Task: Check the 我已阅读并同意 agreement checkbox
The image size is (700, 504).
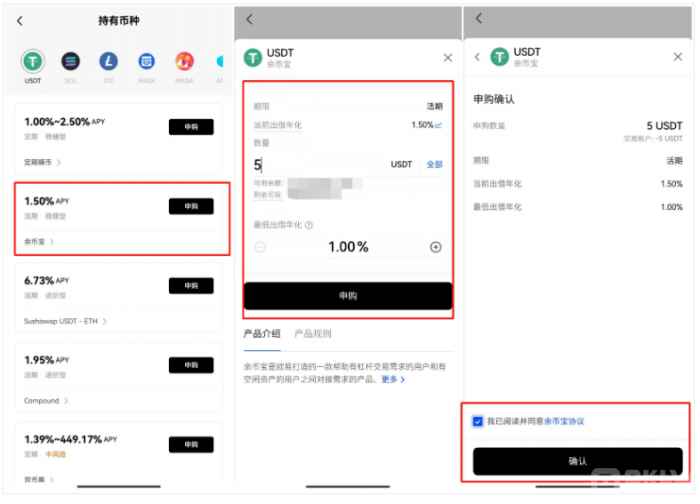Action: (478, 421)
